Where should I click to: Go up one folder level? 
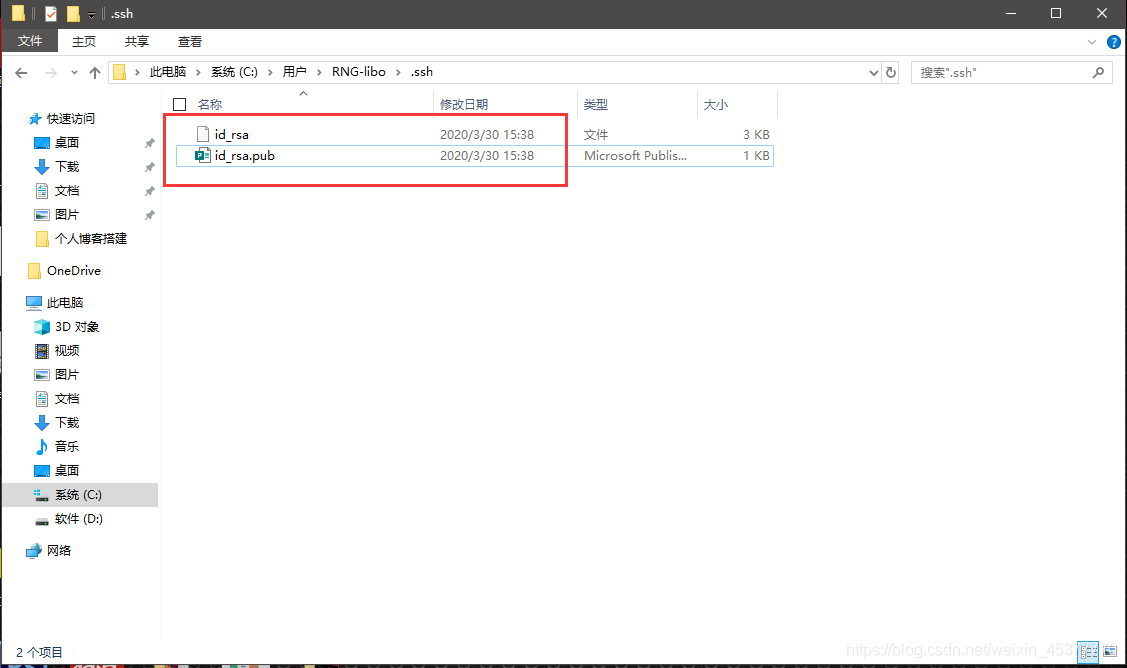[x=95, y=73]
